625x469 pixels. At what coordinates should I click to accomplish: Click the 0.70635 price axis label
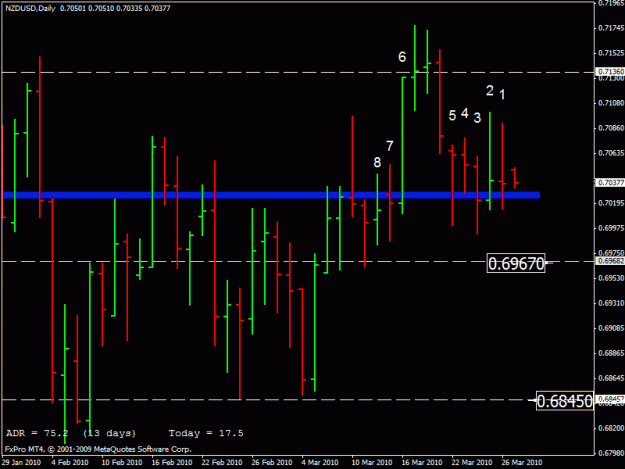[x=611, y=153]
